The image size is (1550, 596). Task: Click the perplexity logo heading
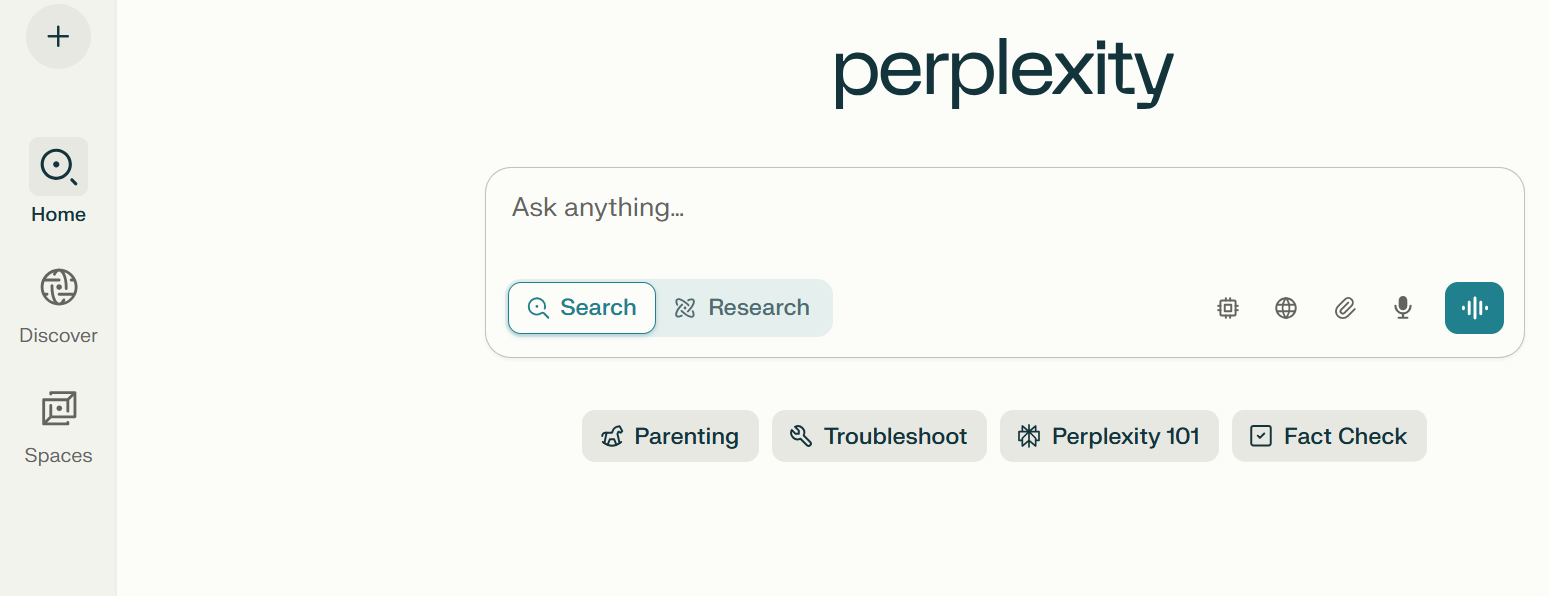1004,73
